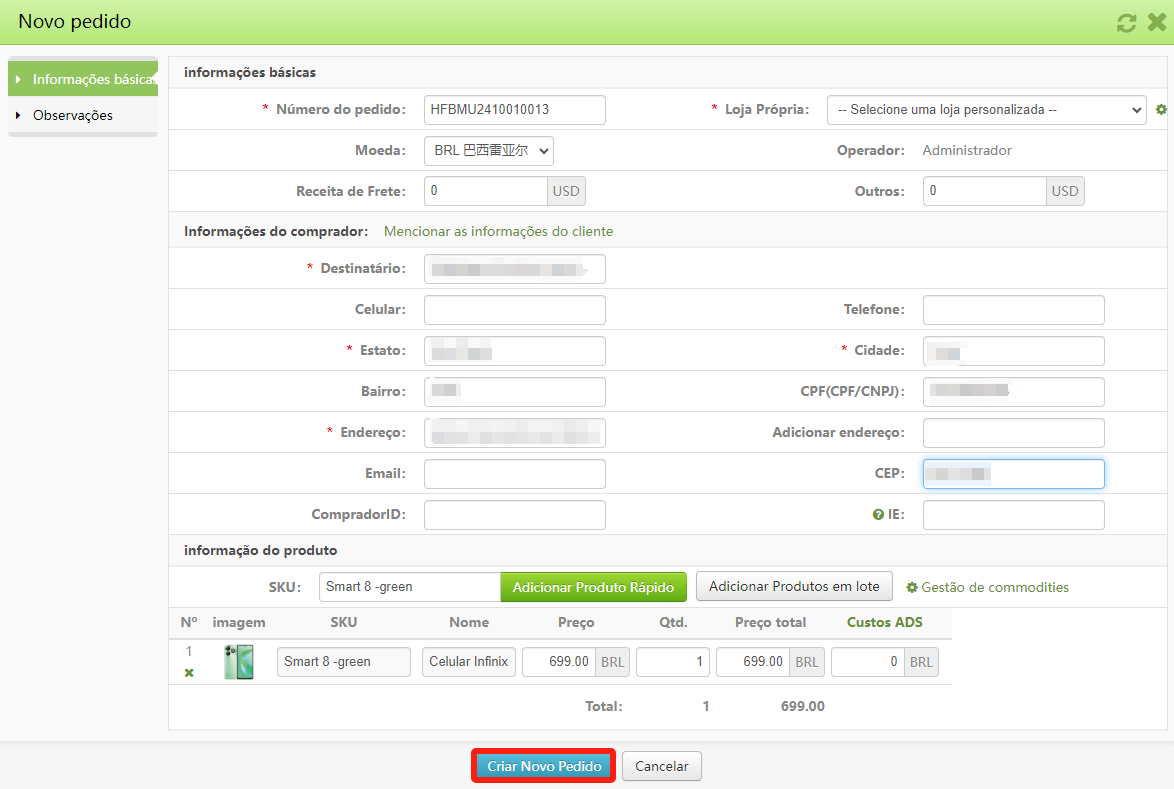Click the refresh icon in the header
This screenshot has width=1174, height=789.
1126,21
